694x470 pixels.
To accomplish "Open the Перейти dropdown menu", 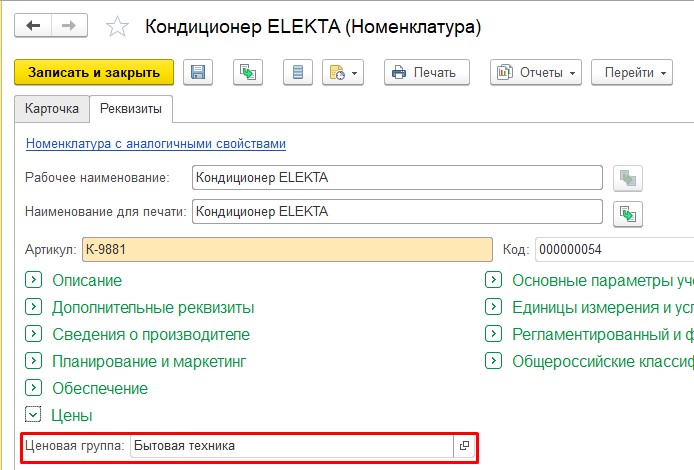I will tap(632, 72).
